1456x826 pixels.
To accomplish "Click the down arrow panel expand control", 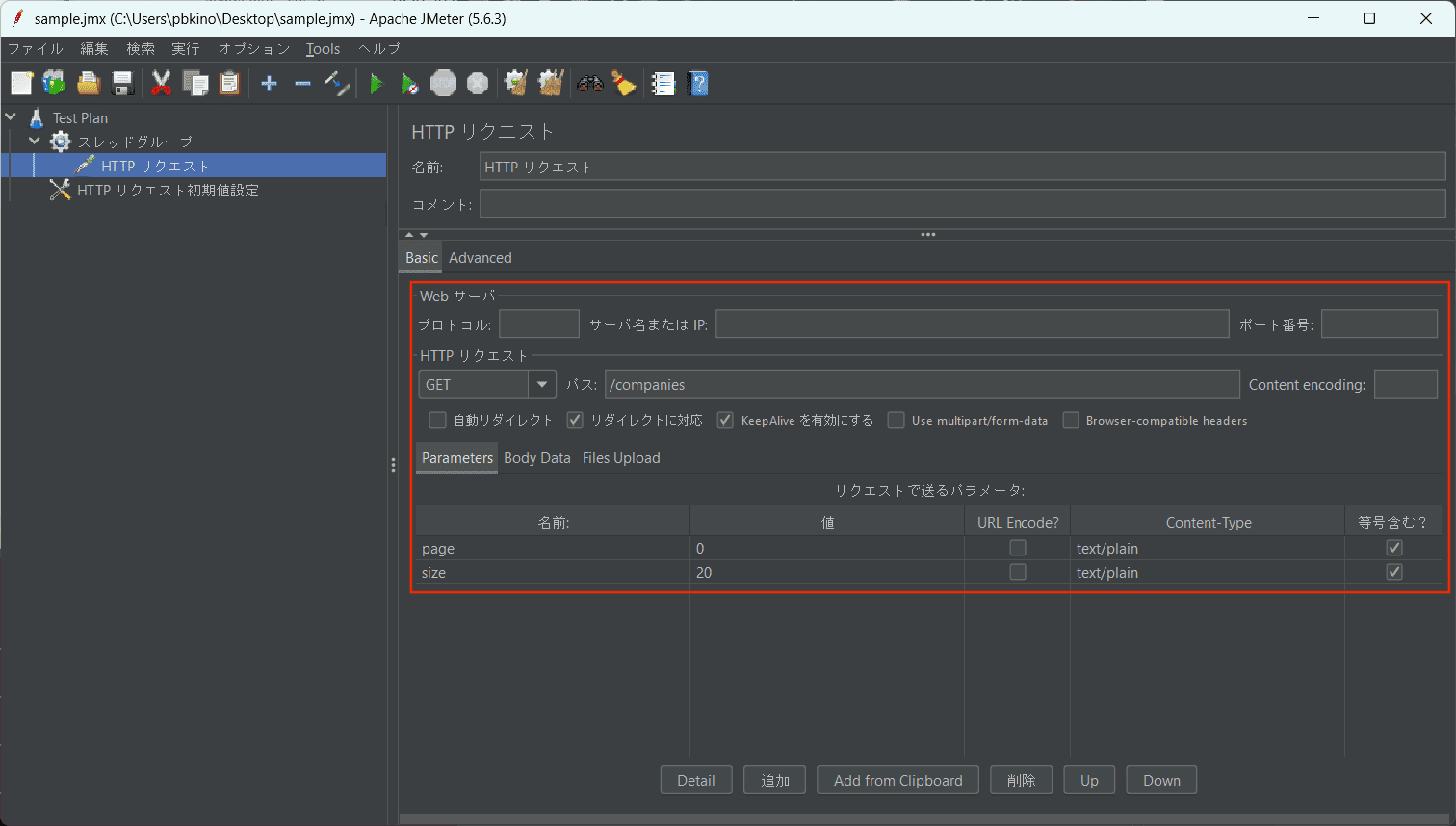I will pos(424,234).
